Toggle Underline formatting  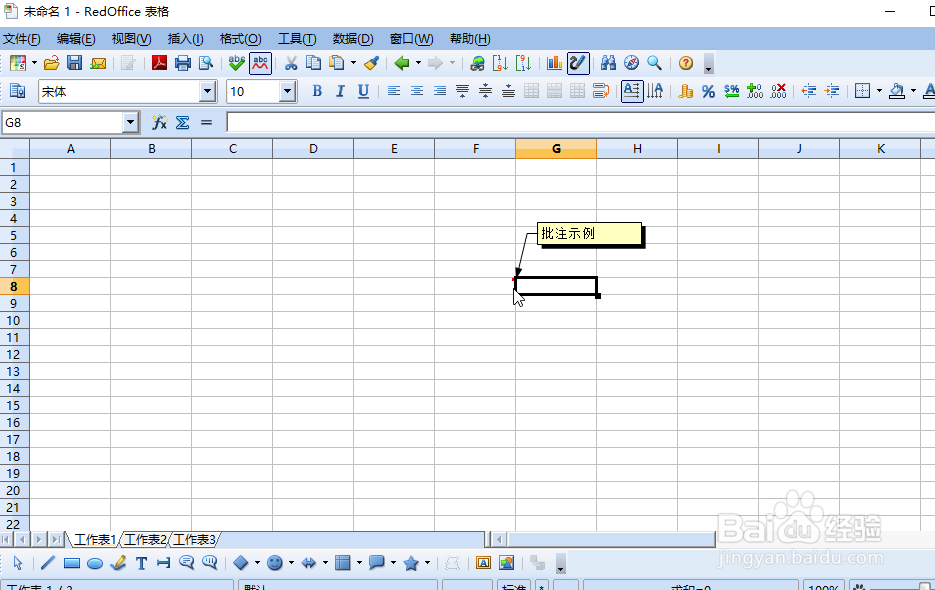(x=363, y=91)
